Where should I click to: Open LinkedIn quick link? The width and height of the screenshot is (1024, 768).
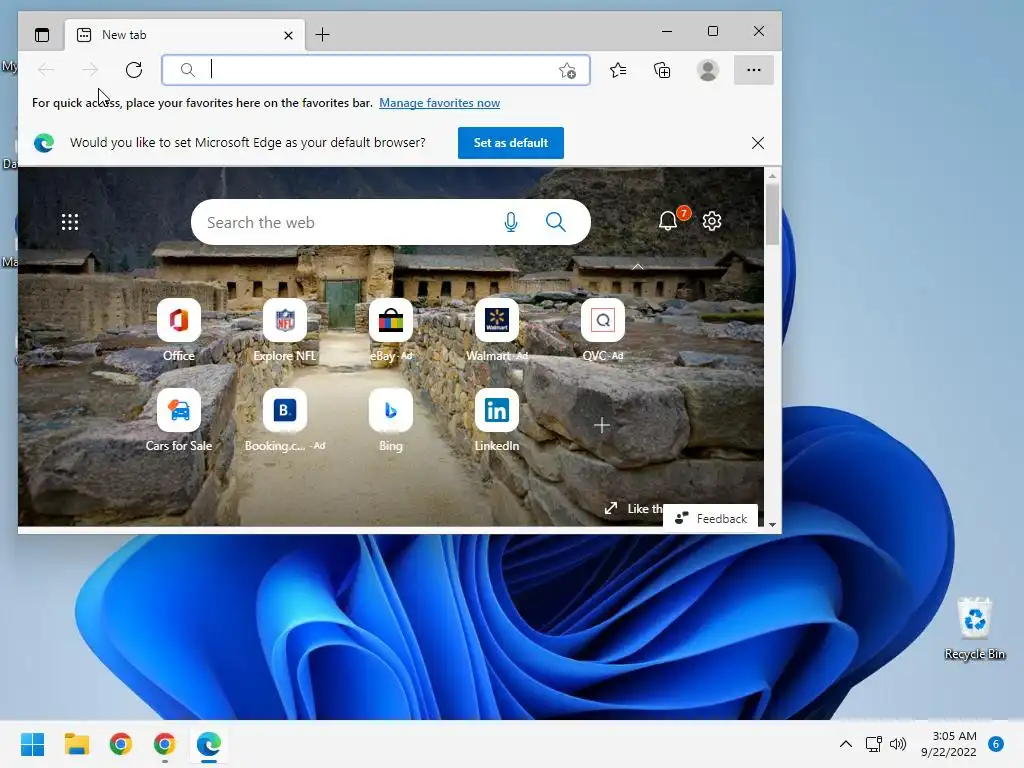click(x=496, y=420)
